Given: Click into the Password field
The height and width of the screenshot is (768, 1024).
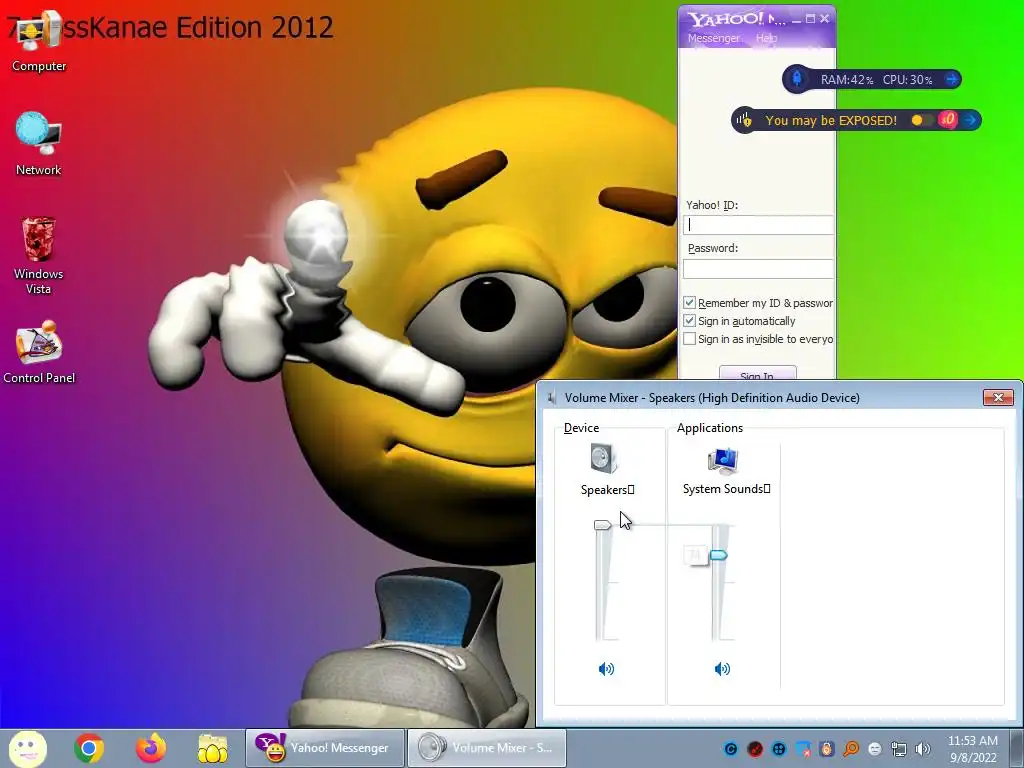Looking at the screenshot, I should pos(758,268).
